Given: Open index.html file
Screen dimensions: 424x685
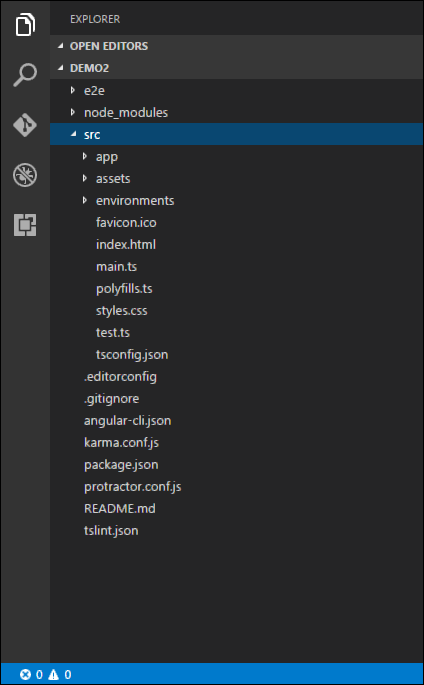Looking at the screenshot, I should click(126, 244).
